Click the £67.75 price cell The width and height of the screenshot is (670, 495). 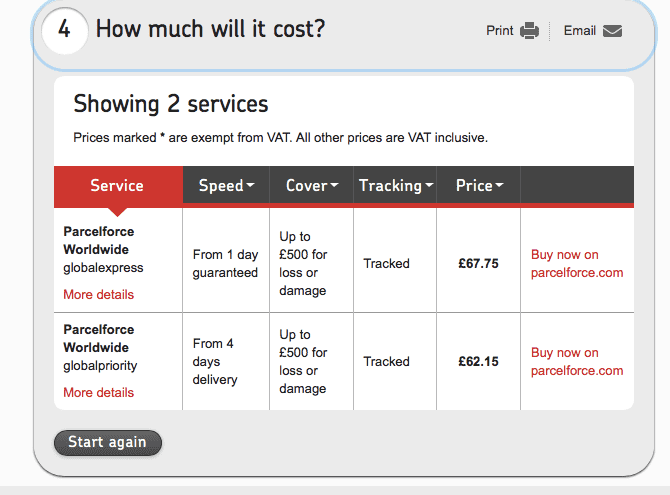pyautogui.click(x=478, y=264)
